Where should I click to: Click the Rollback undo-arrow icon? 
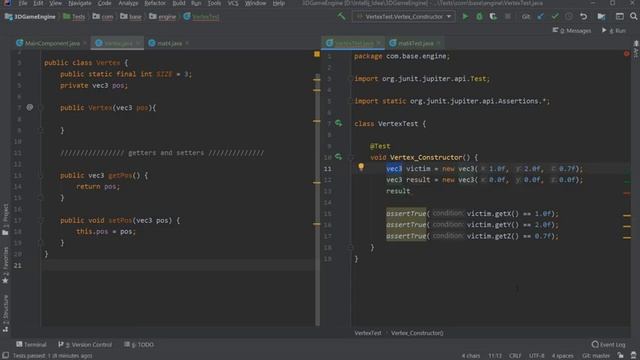point(583,17)
